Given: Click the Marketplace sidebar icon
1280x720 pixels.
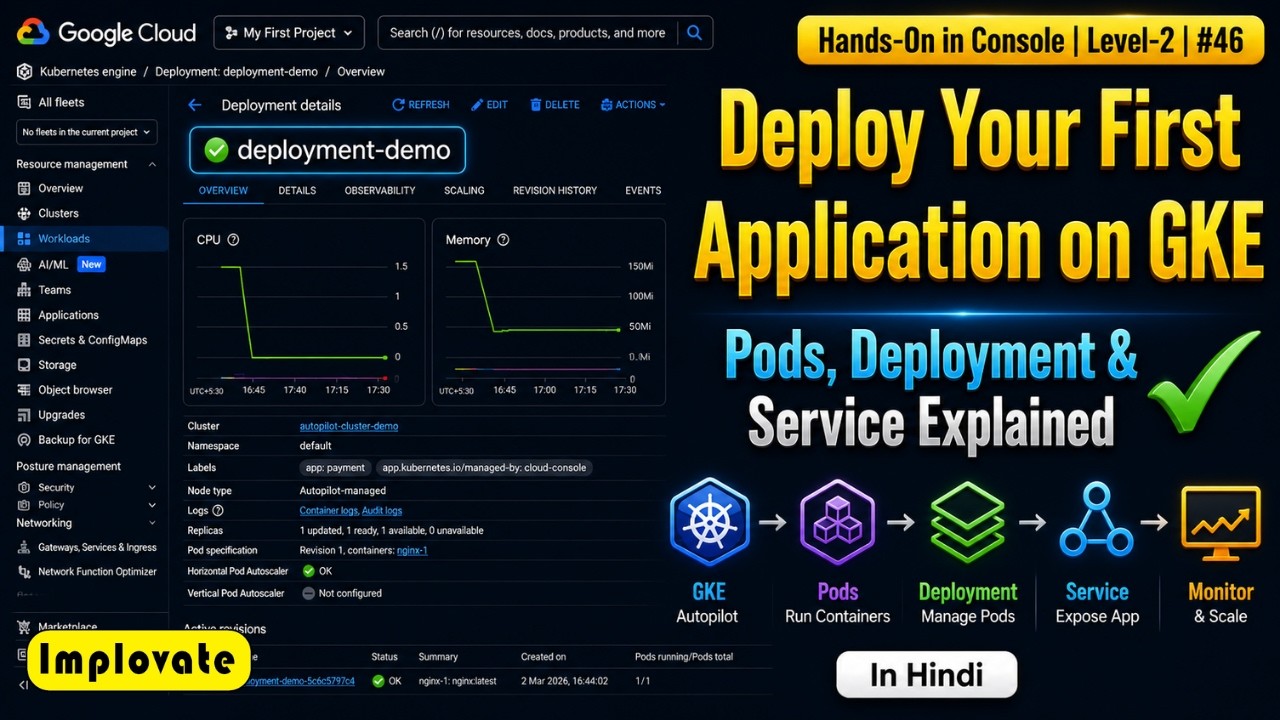Looking at the screenshot, I should [24, 627].
